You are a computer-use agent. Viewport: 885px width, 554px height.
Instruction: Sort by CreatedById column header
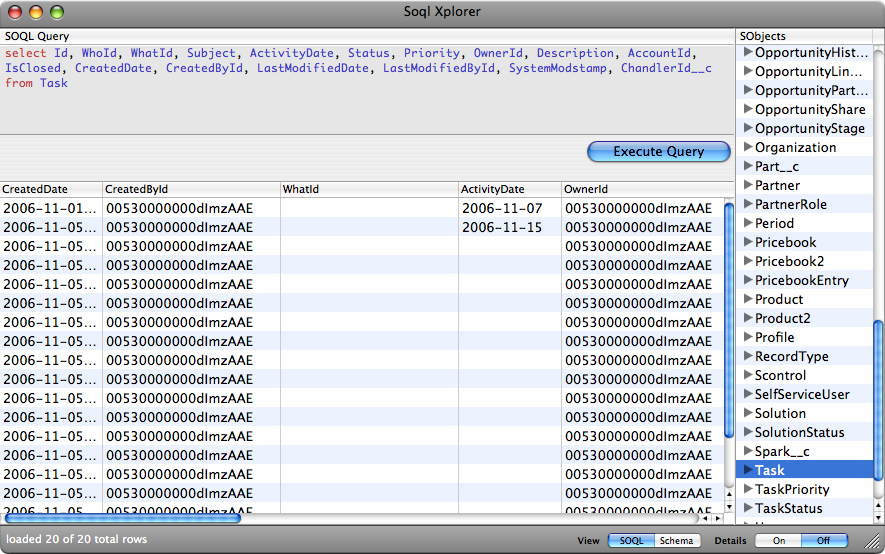[191, 189]
